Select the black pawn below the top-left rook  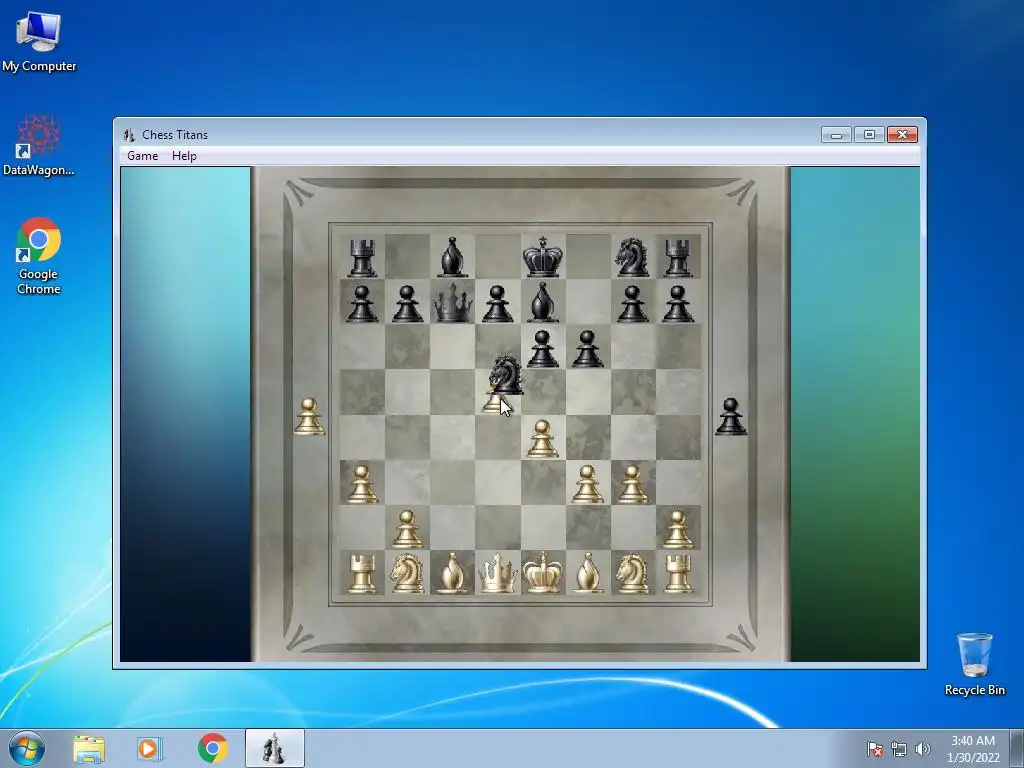point(362,304)
